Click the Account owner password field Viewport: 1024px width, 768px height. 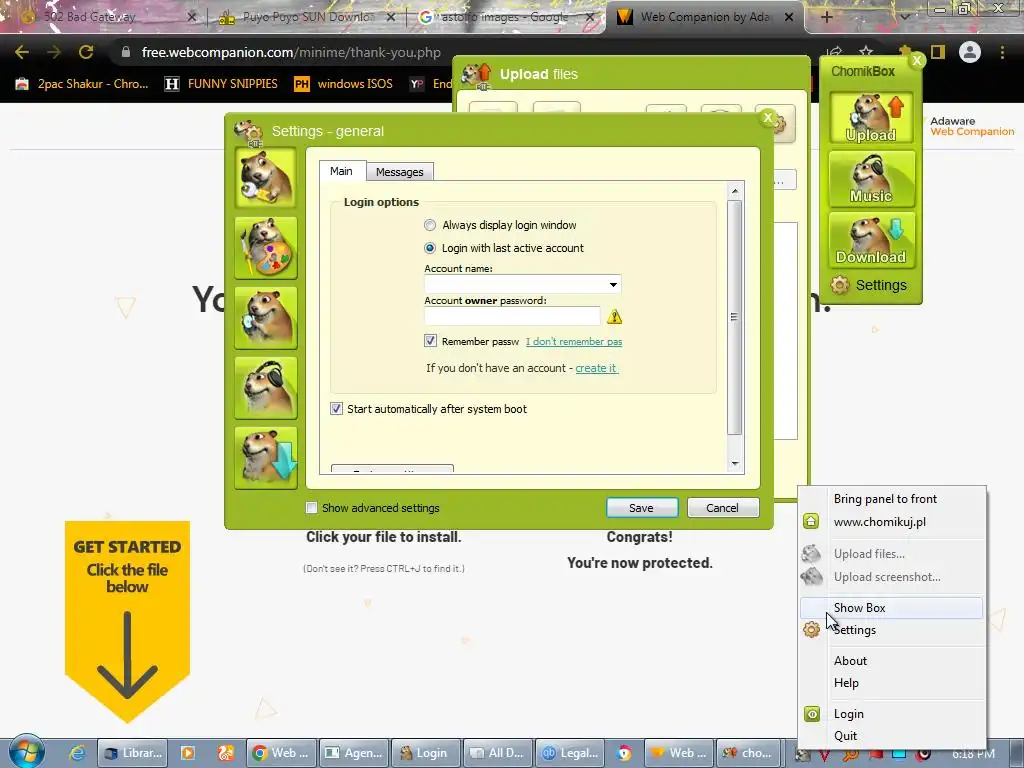click(512, 316)
